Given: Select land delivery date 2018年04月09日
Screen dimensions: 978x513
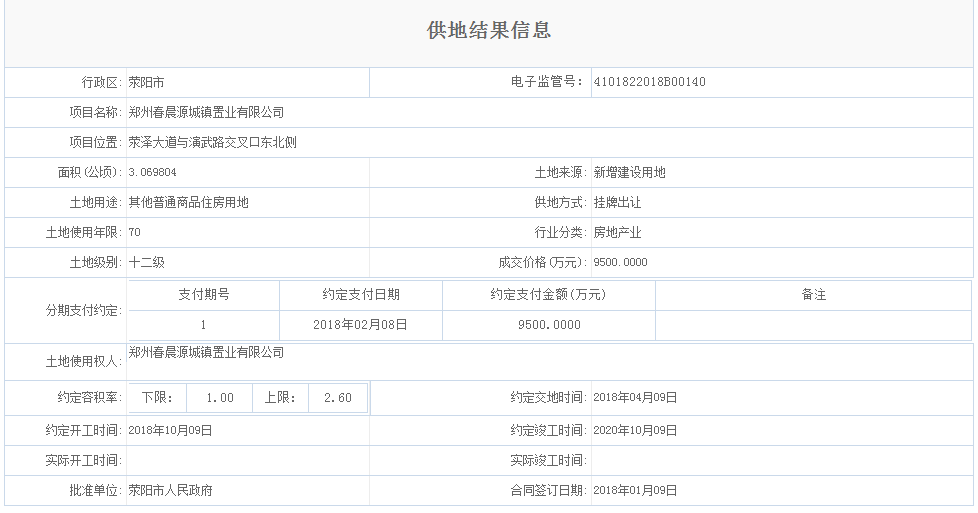Looking at the screenshot, I should click(x=635, y=398).
